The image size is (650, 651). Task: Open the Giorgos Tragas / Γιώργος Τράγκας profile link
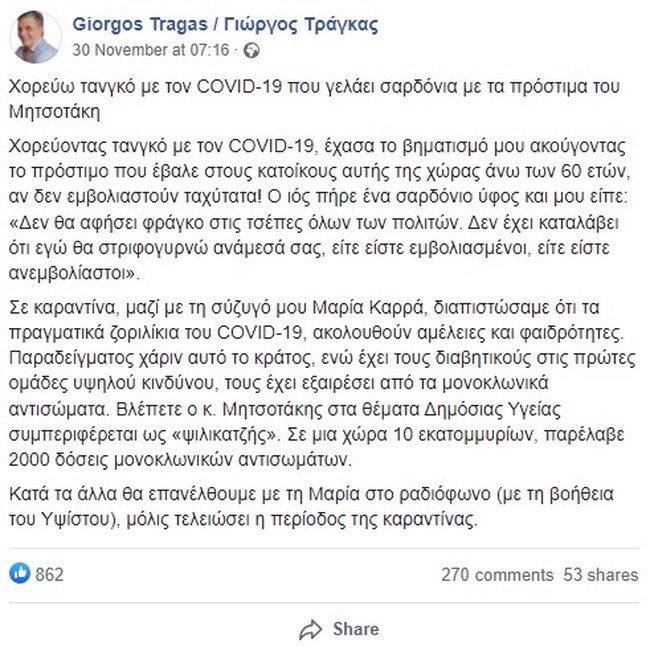coord(226,24)
